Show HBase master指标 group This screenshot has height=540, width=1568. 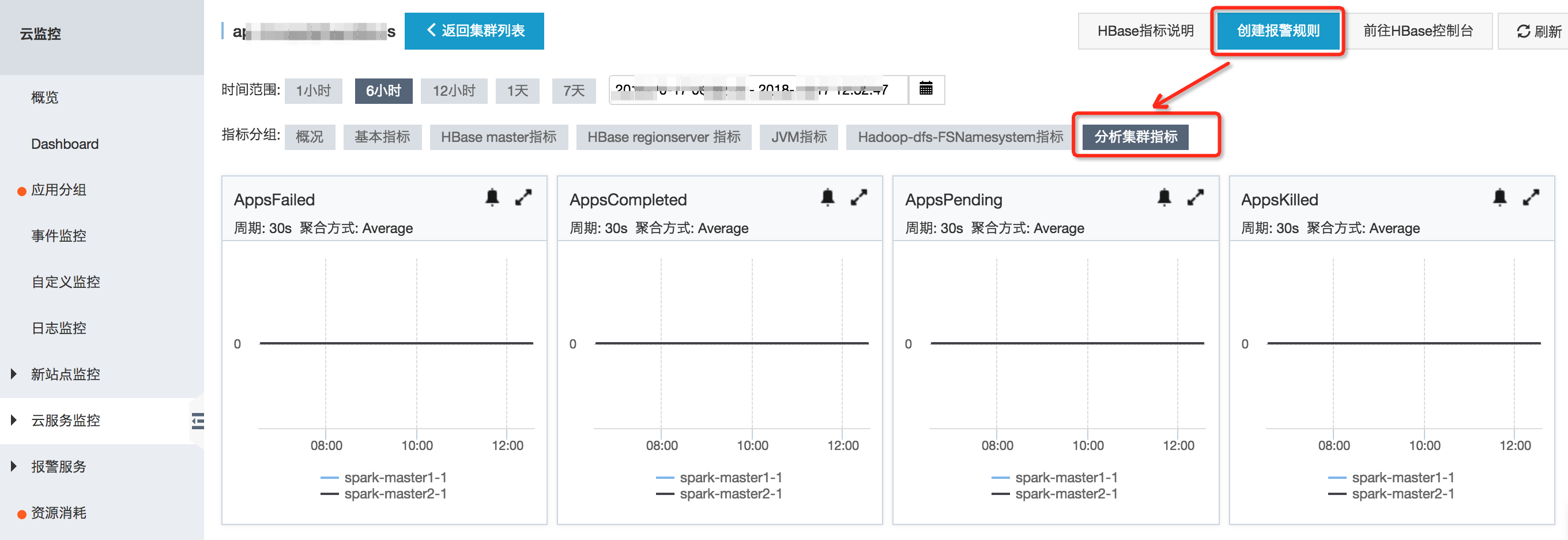[499, 137]
